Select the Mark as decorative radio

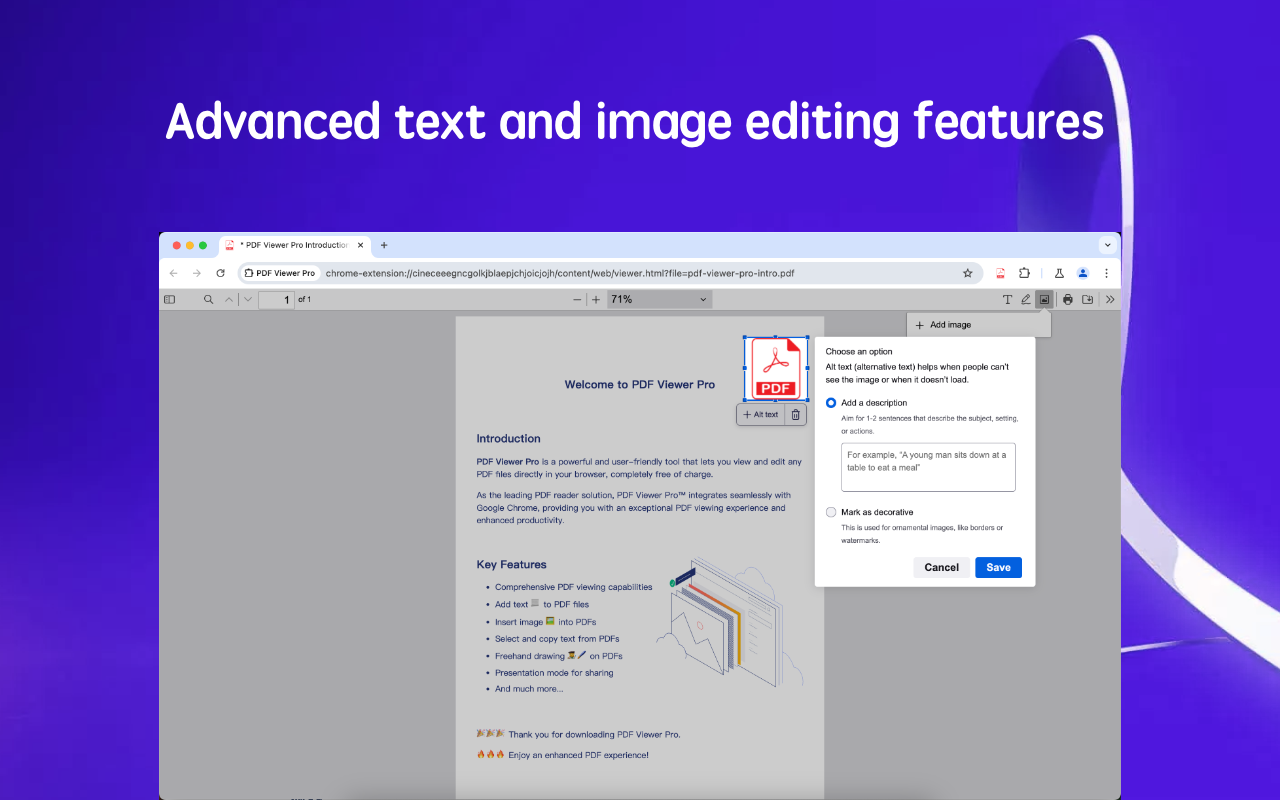point(831,512)
